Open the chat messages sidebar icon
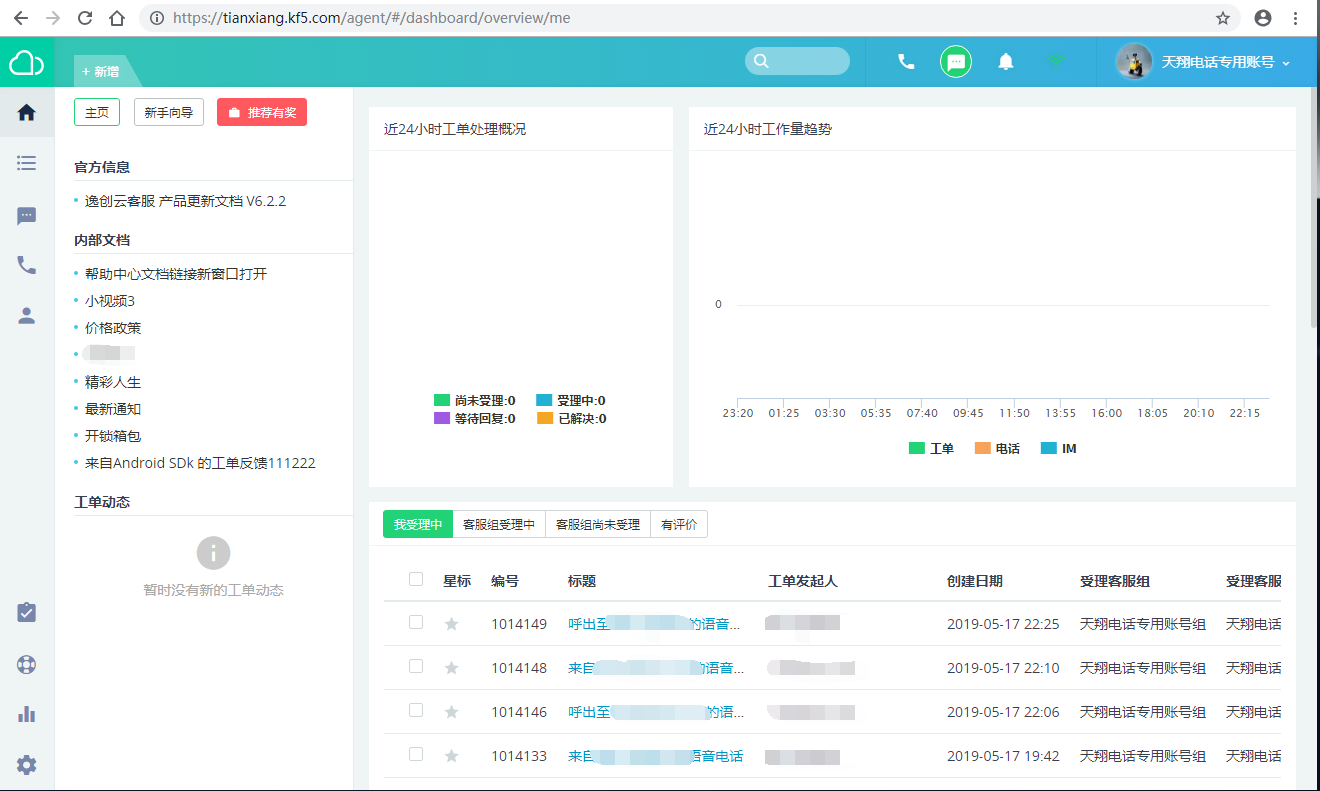 (27, 216)
